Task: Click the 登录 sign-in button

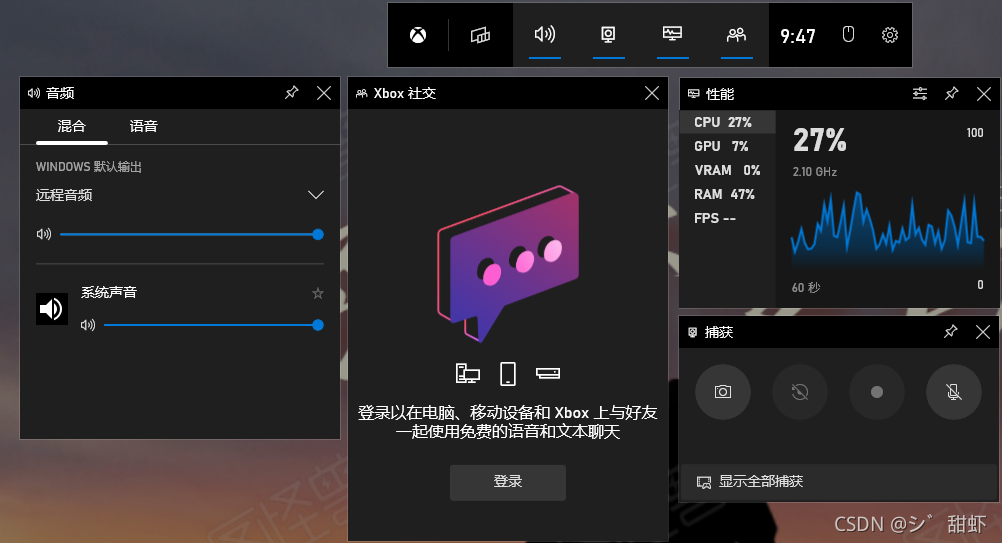Action: pyautogui.click(x=508, y=482)
